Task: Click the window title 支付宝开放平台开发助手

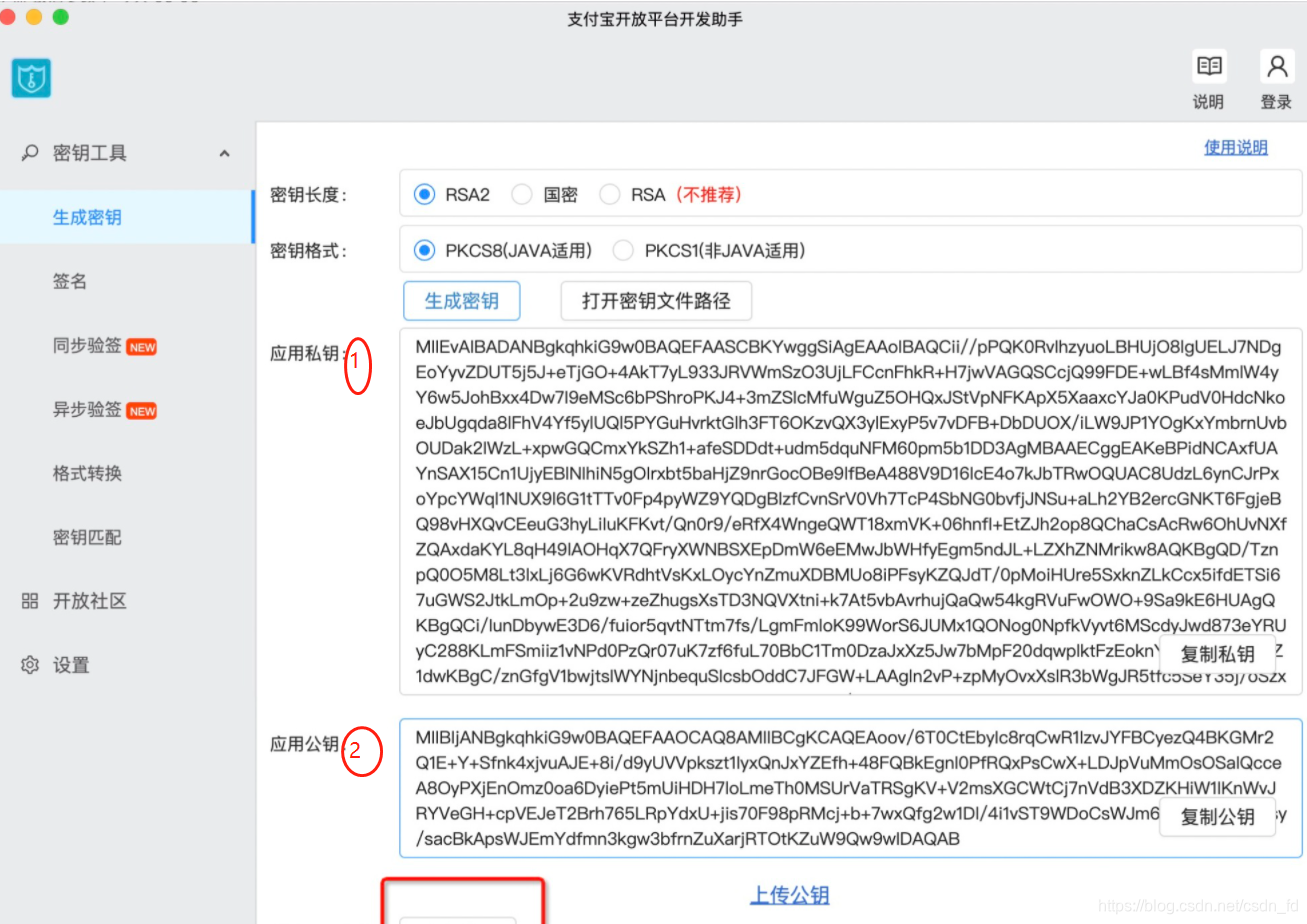Action: point(654,19)
